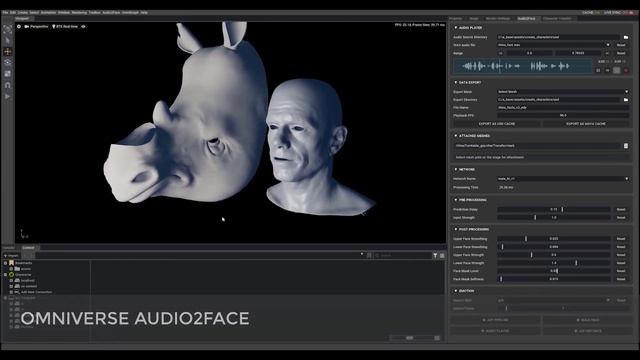Collapse the Post Processing section

click(456, 229)
